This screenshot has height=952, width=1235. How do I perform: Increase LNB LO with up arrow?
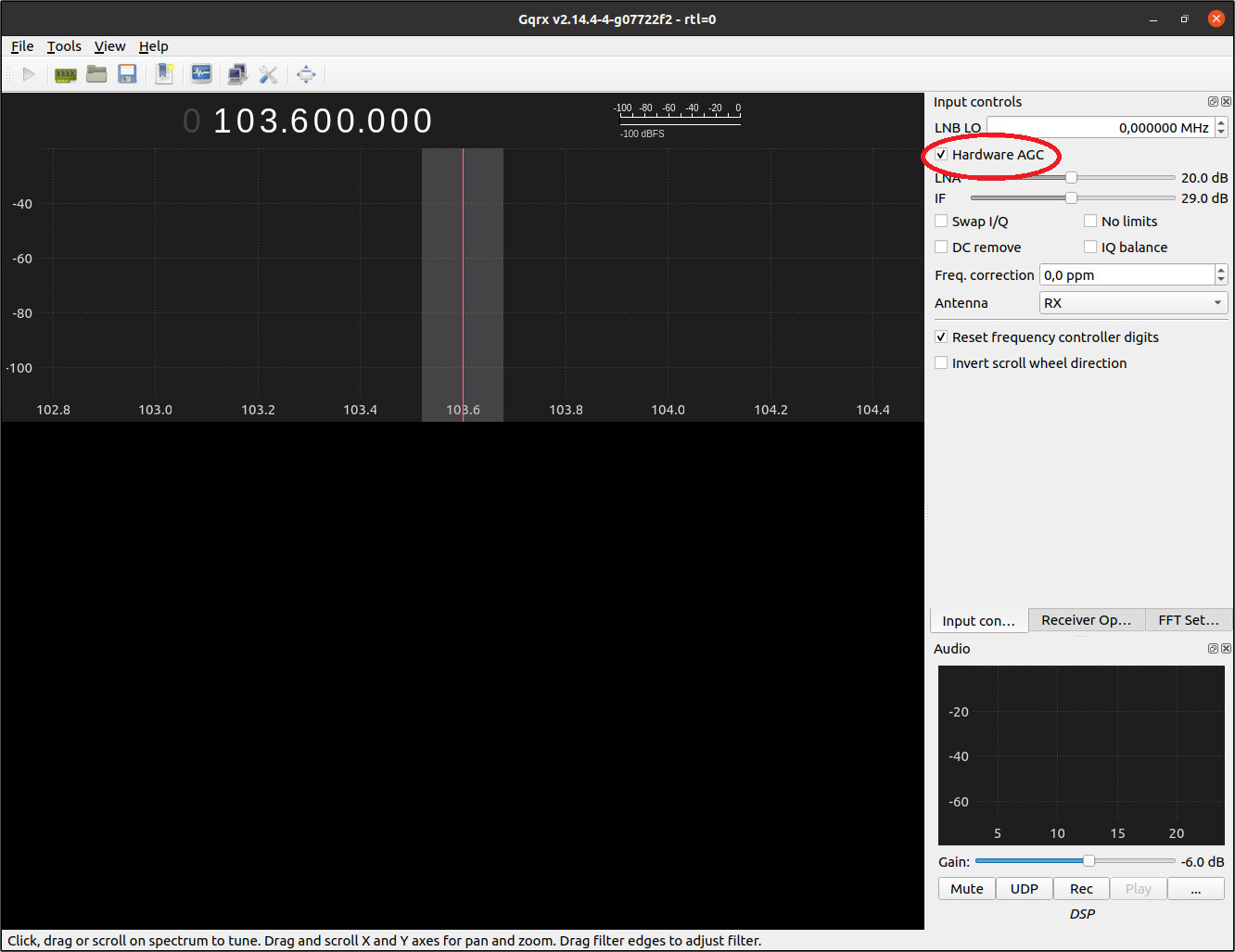point(1221,122)
